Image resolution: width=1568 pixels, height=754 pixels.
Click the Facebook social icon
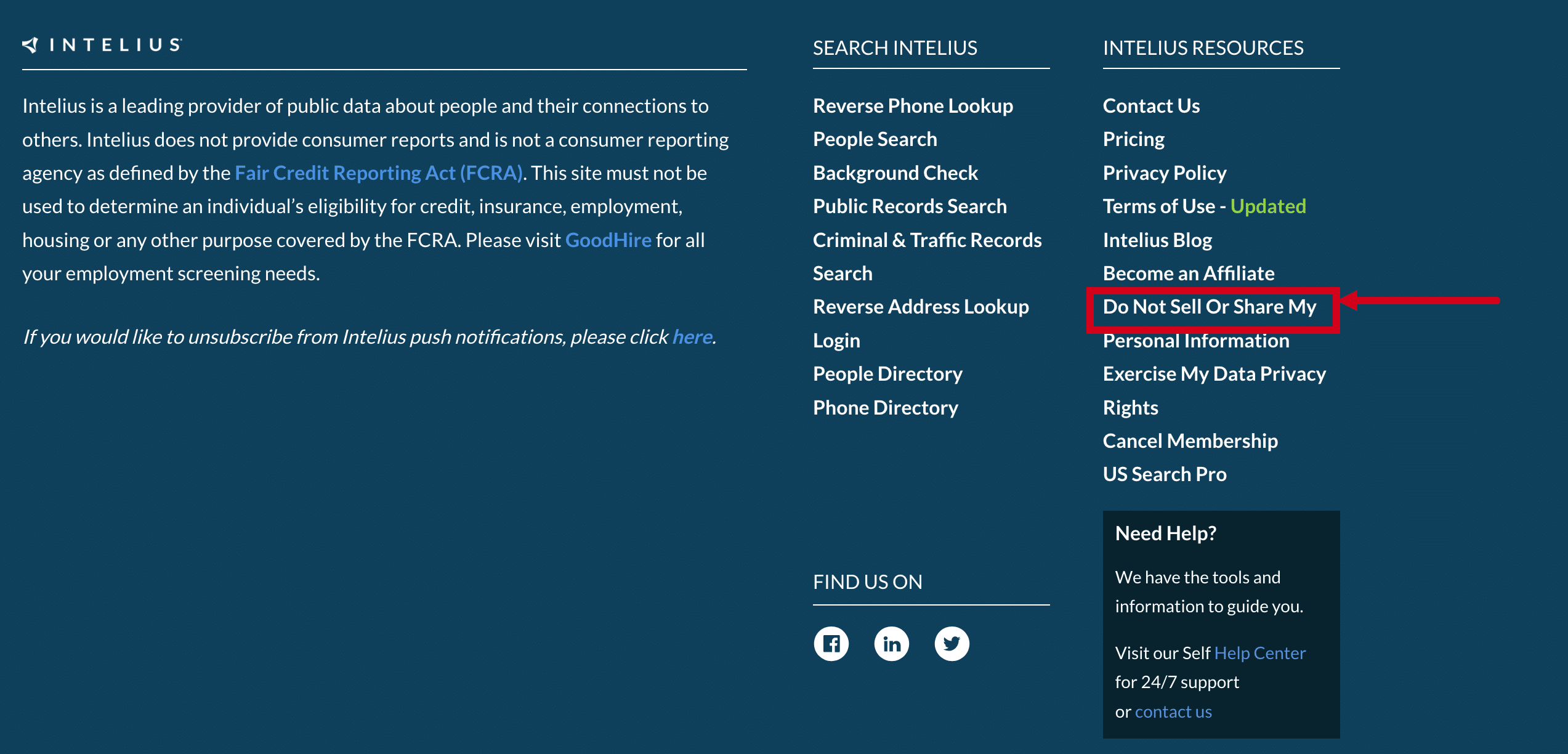(x=831, y=644)
